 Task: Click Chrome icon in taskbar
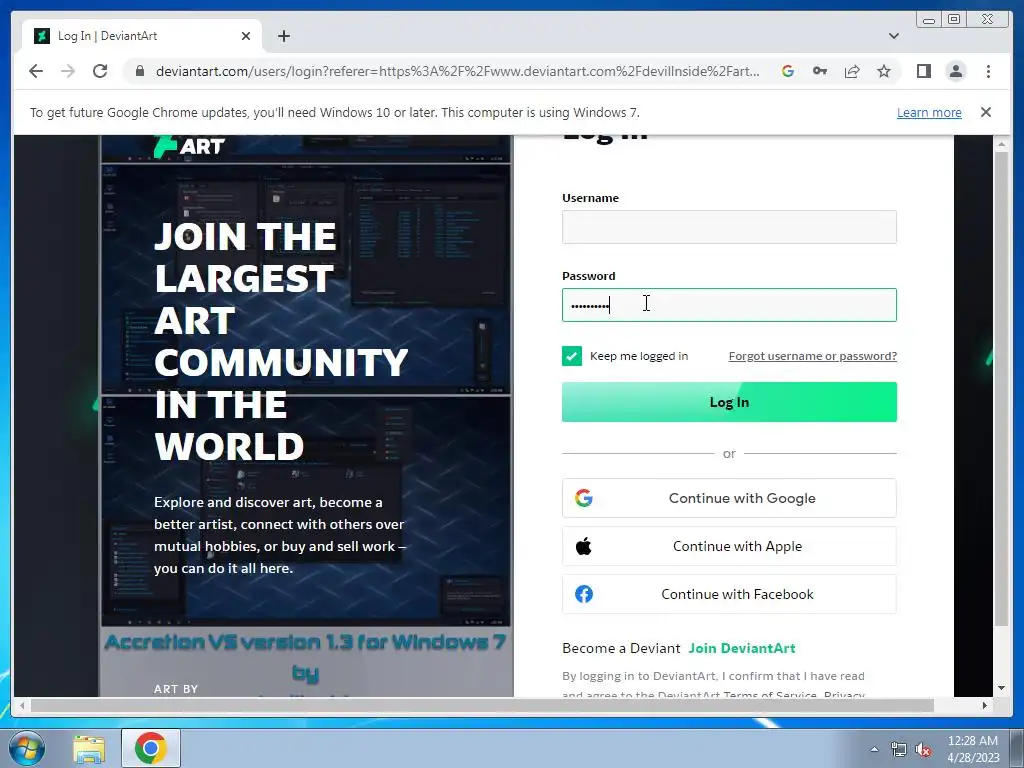tap(151, 748)
